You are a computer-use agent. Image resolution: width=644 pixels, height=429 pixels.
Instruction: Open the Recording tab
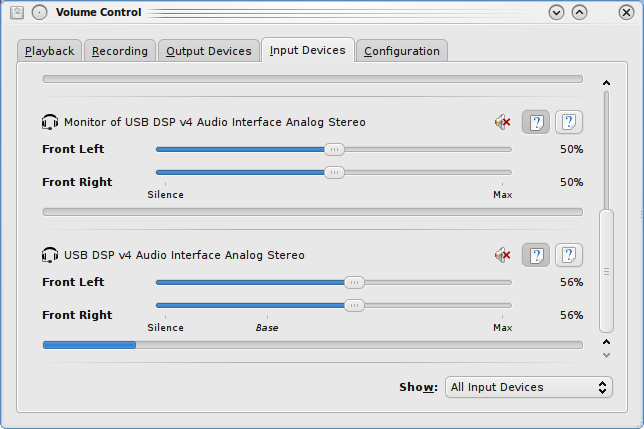120,51
